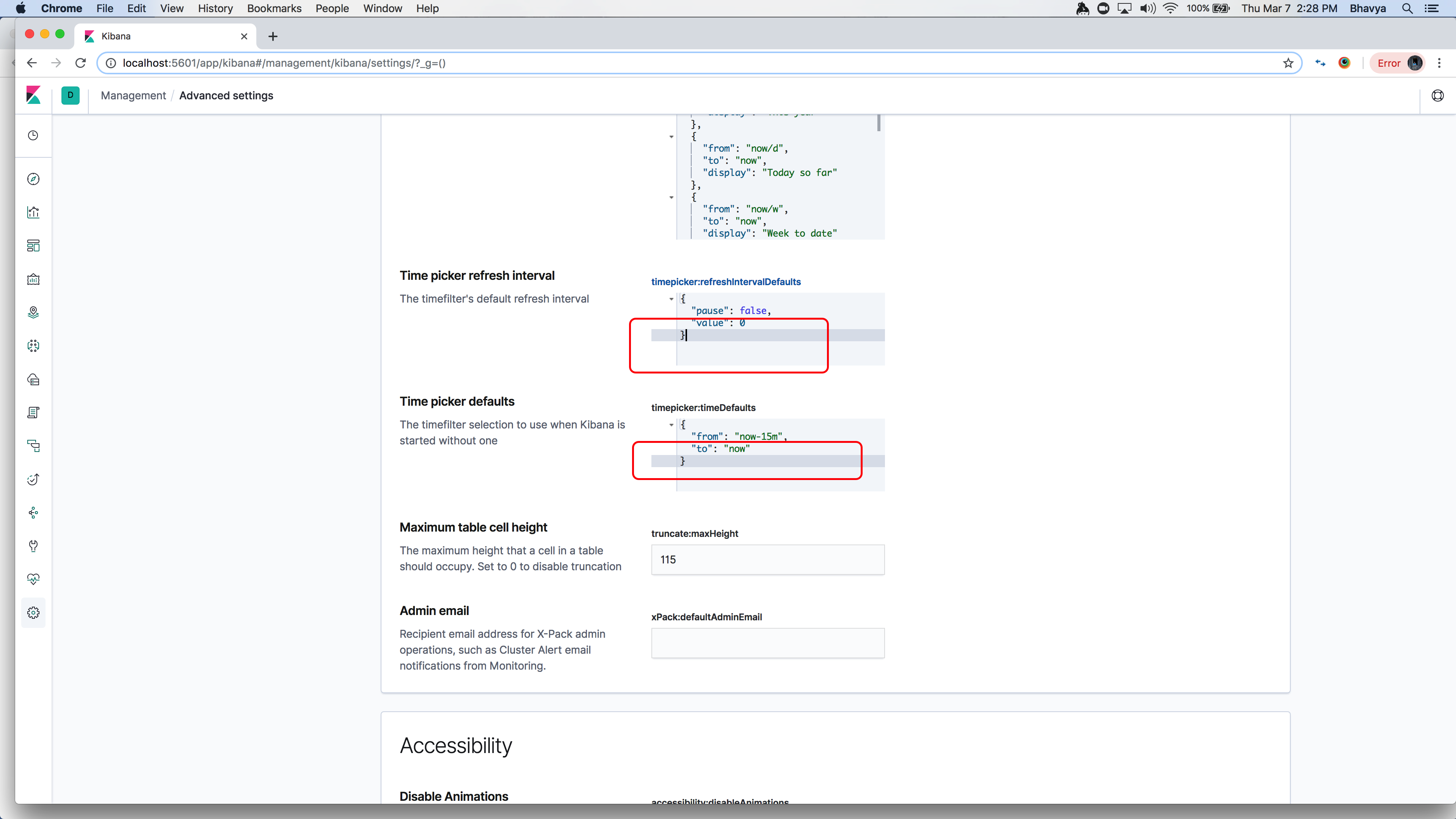Viewport: 1456px width, 819px height.
Task: Open the macOS Notification Center icon
Action: coord(1432,8)
